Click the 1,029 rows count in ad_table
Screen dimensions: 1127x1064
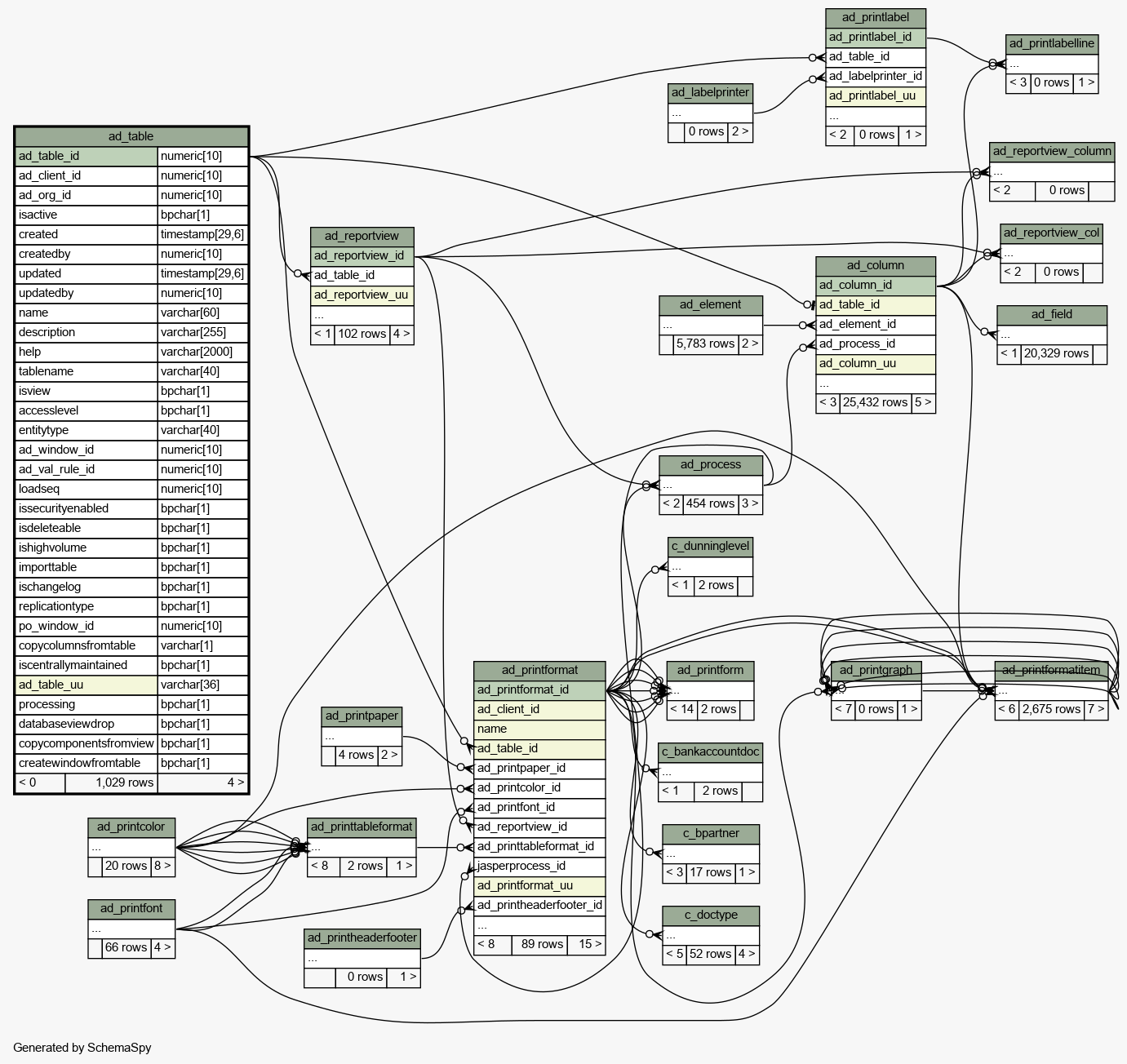111,782
